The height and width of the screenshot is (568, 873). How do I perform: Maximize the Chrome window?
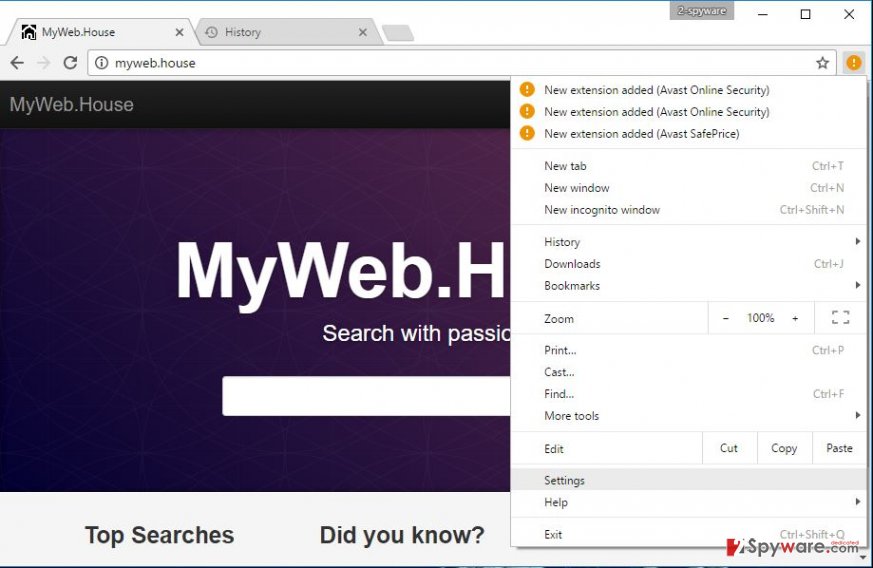pyautogui.click(x=805, y=14)
